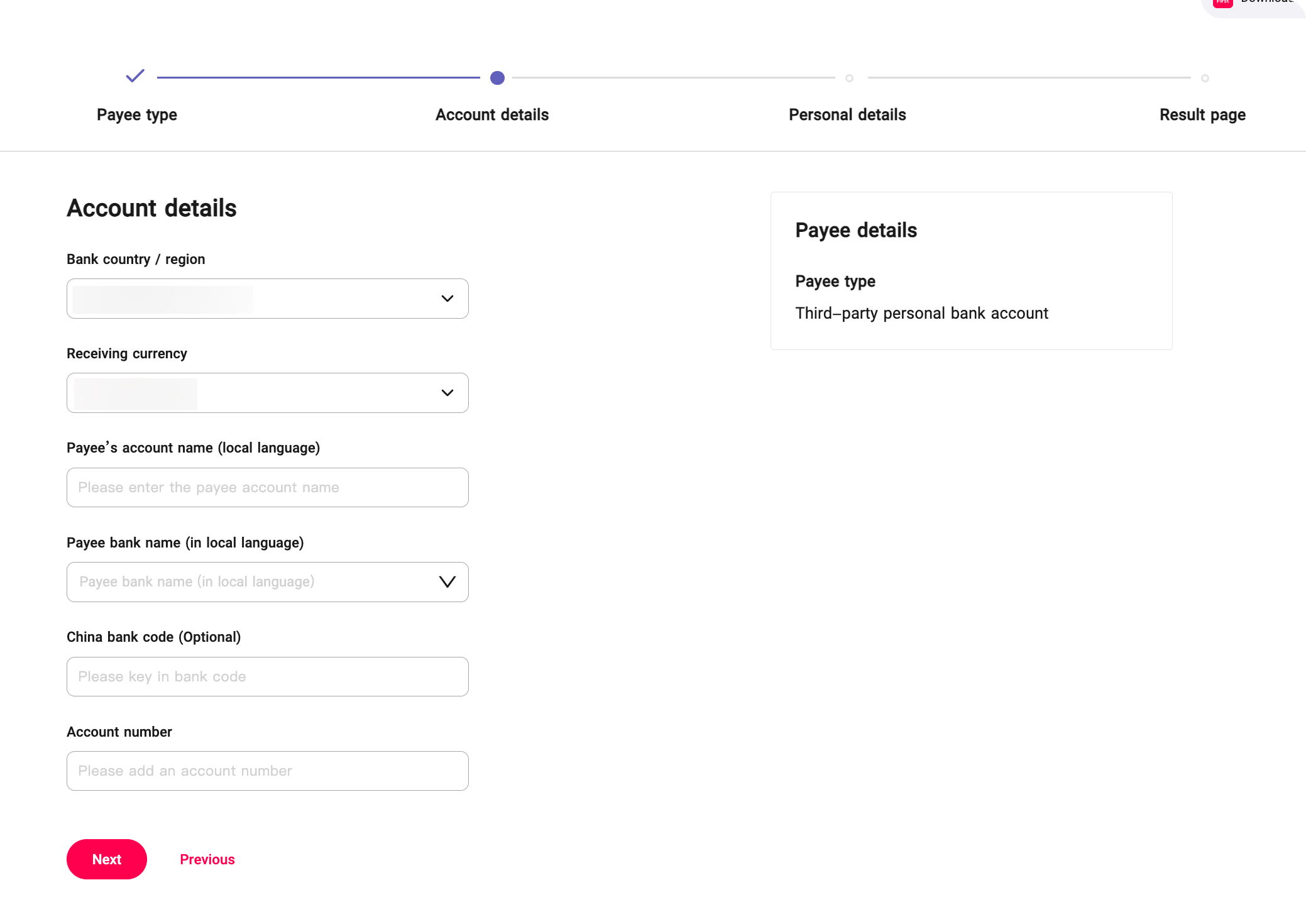This screenshot has height=924, width=1306.
Task: Click the Result page step circle
Action: point(1204,79)
